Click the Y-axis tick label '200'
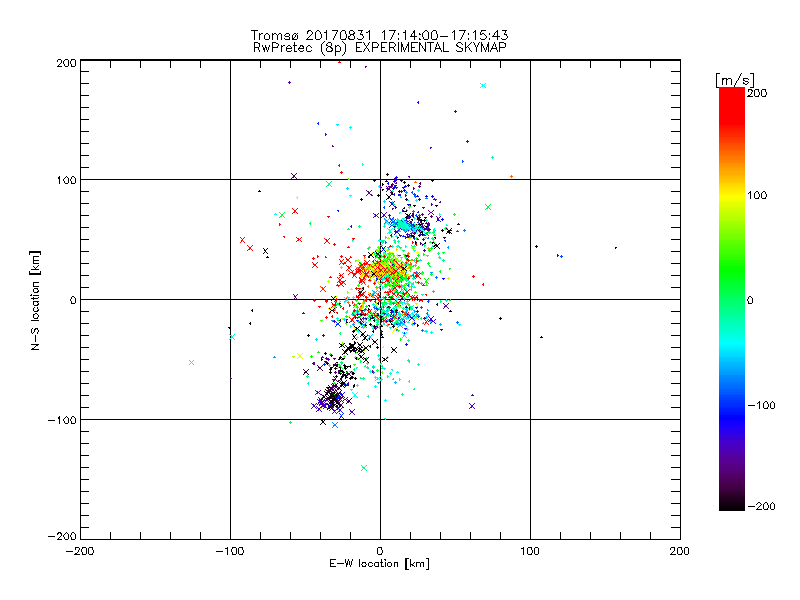The image size is (800, 600). pos(66,63)
